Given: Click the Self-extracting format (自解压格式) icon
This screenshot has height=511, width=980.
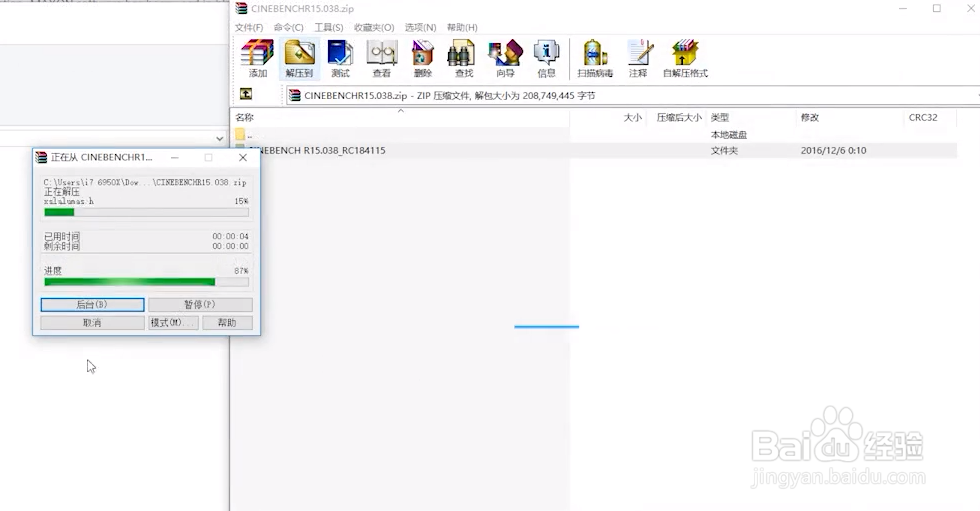Looking at the screenshot, I should 685,58.
